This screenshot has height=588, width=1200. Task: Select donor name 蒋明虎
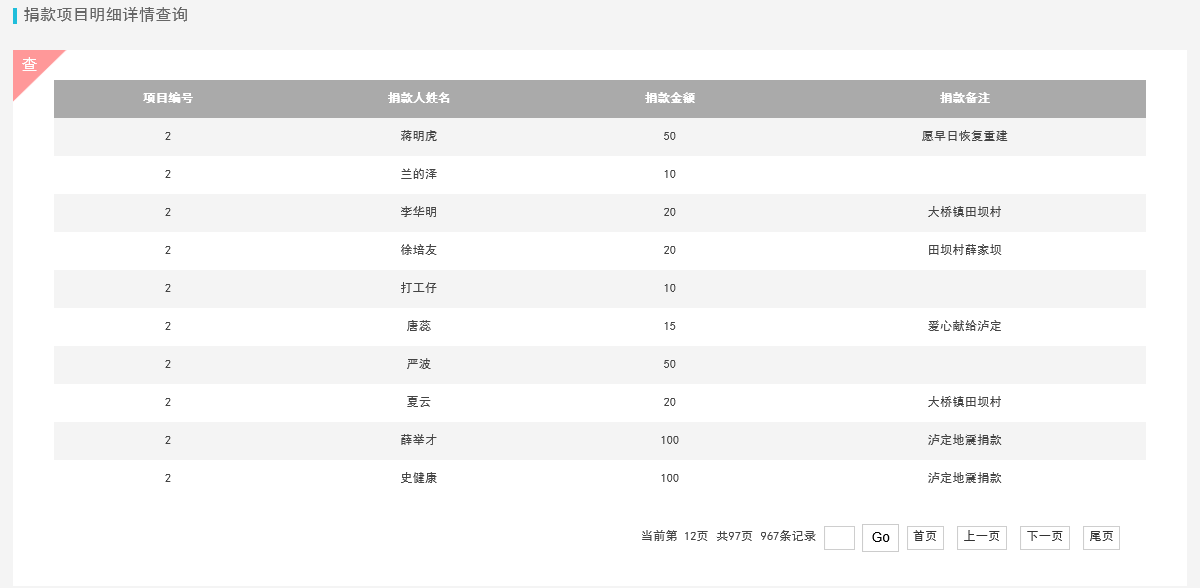[419, 136]
